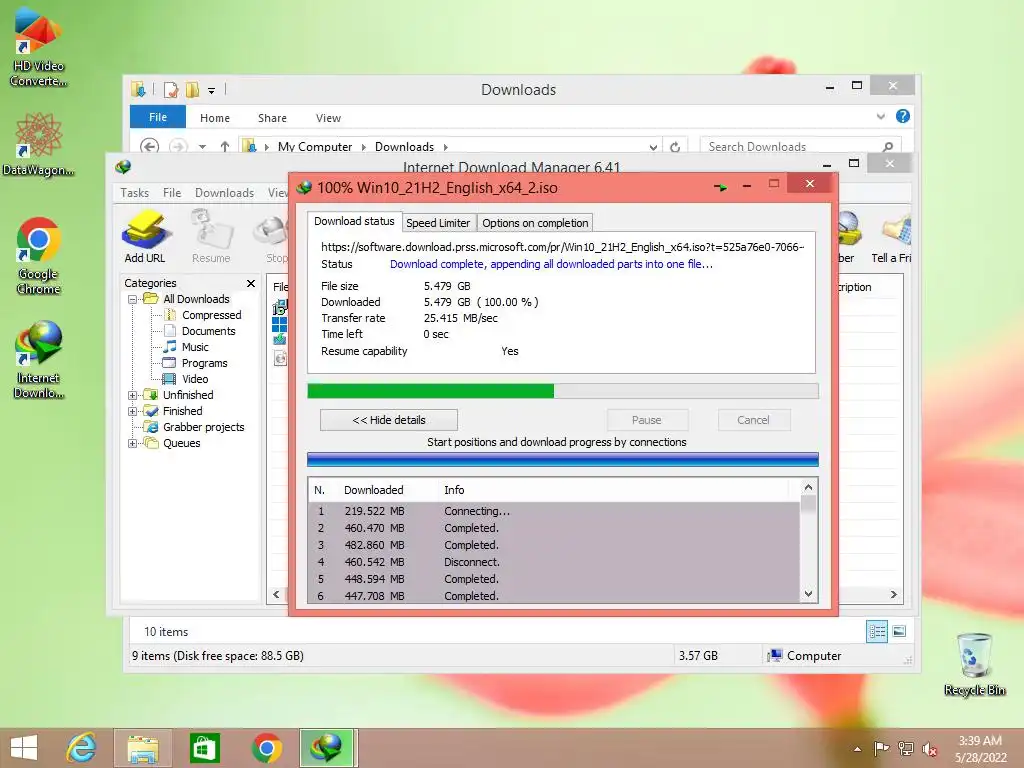Select the Video category

tap(195, 379)
